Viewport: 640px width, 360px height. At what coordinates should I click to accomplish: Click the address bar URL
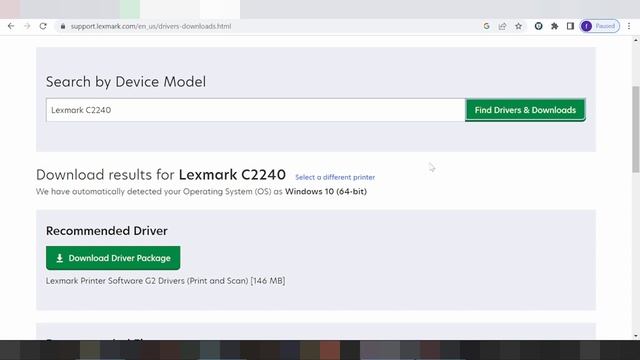151,26
